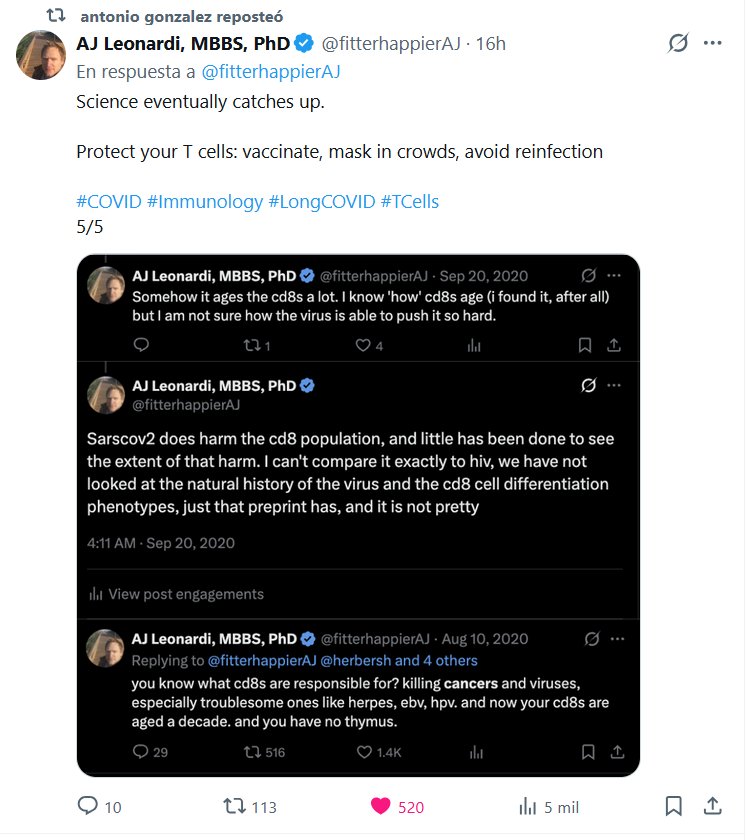Viewport: 746px width, 840px height.
Task: Bookmark the main post
Action: click(674, 806)
